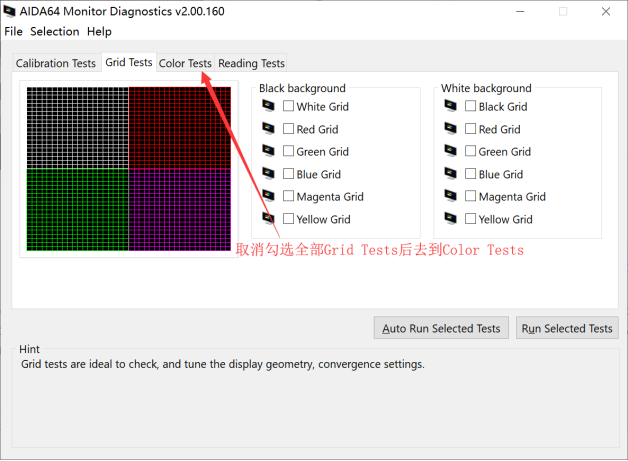
Task: Select the Grid Tests tab
Action: pos(129,62)
